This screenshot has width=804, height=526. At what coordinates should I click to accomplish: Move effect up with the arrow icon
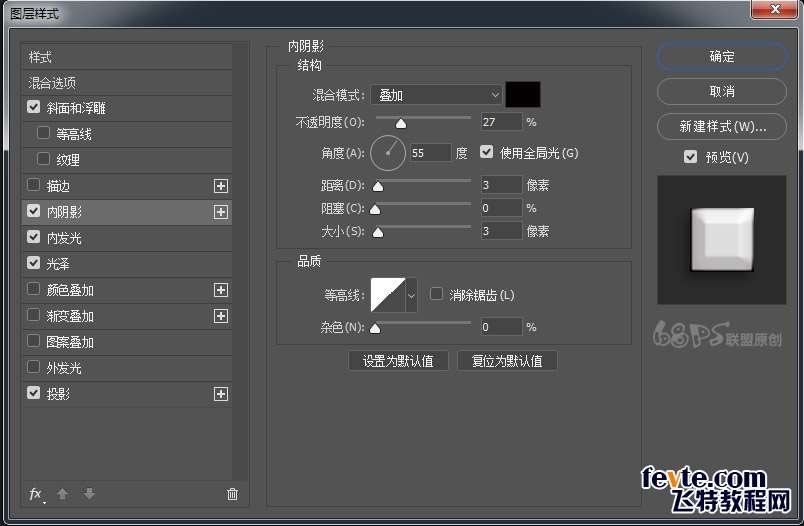coord(63,494)
